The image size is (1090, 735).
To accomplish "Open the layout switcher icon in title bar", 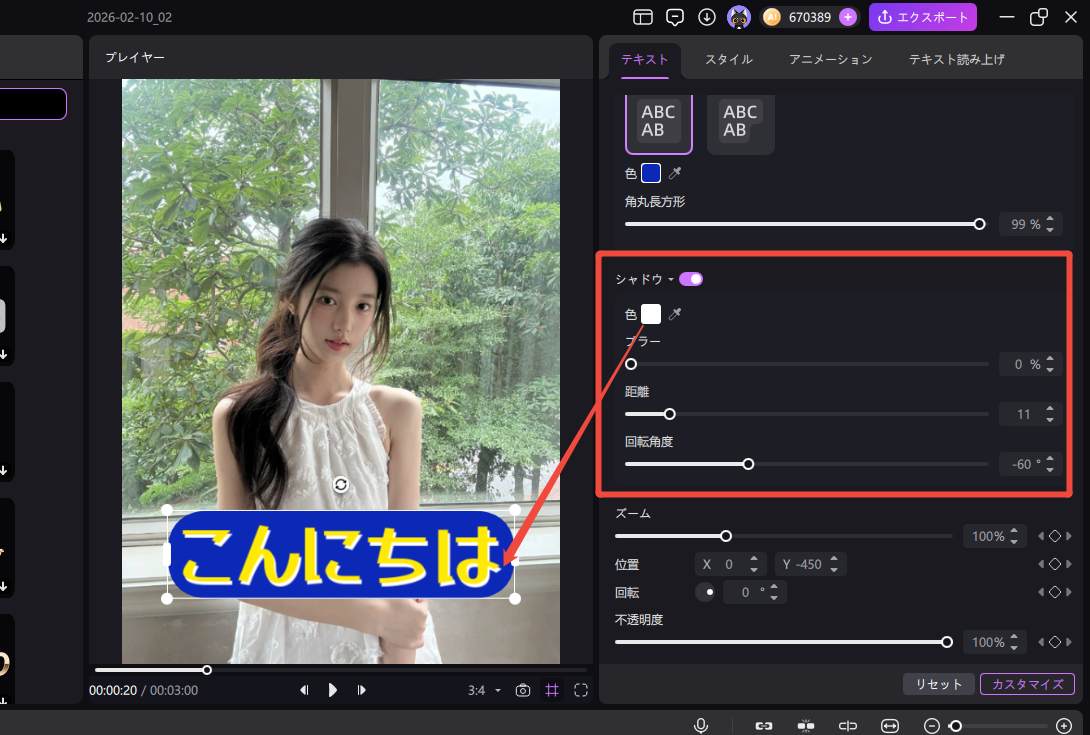I will 643,17.
